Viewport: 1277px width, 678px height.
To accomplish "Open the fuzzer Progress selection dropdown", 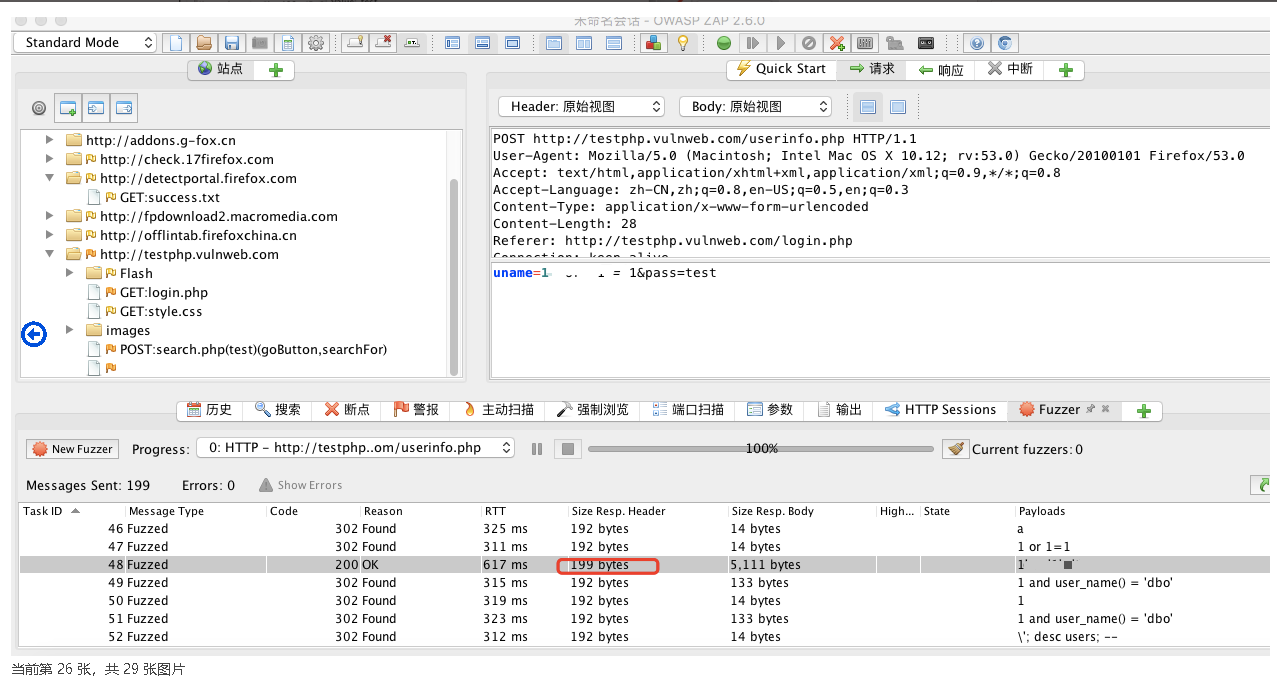I will click(x=355, y=448).
